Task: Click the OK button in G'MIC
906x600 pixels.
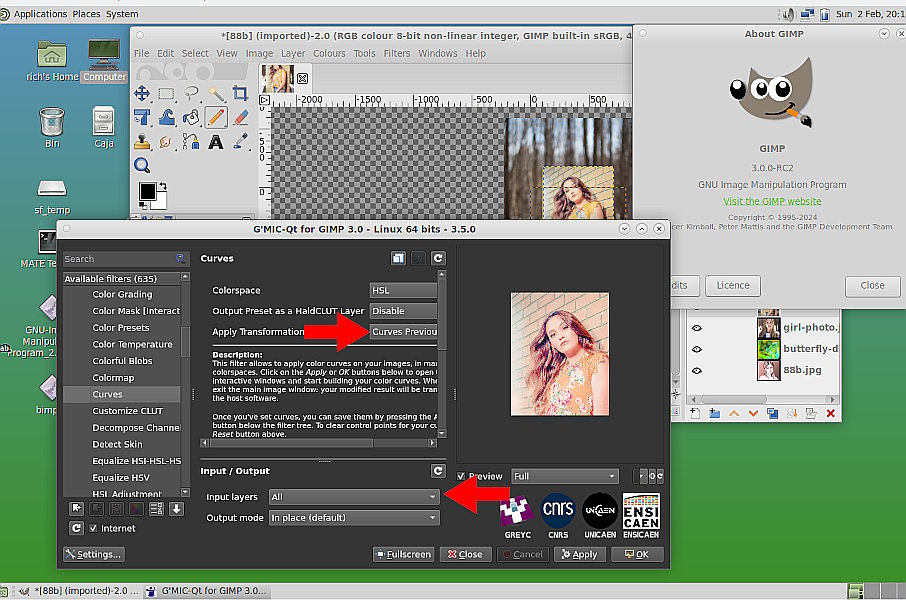Action: [637, 554]
